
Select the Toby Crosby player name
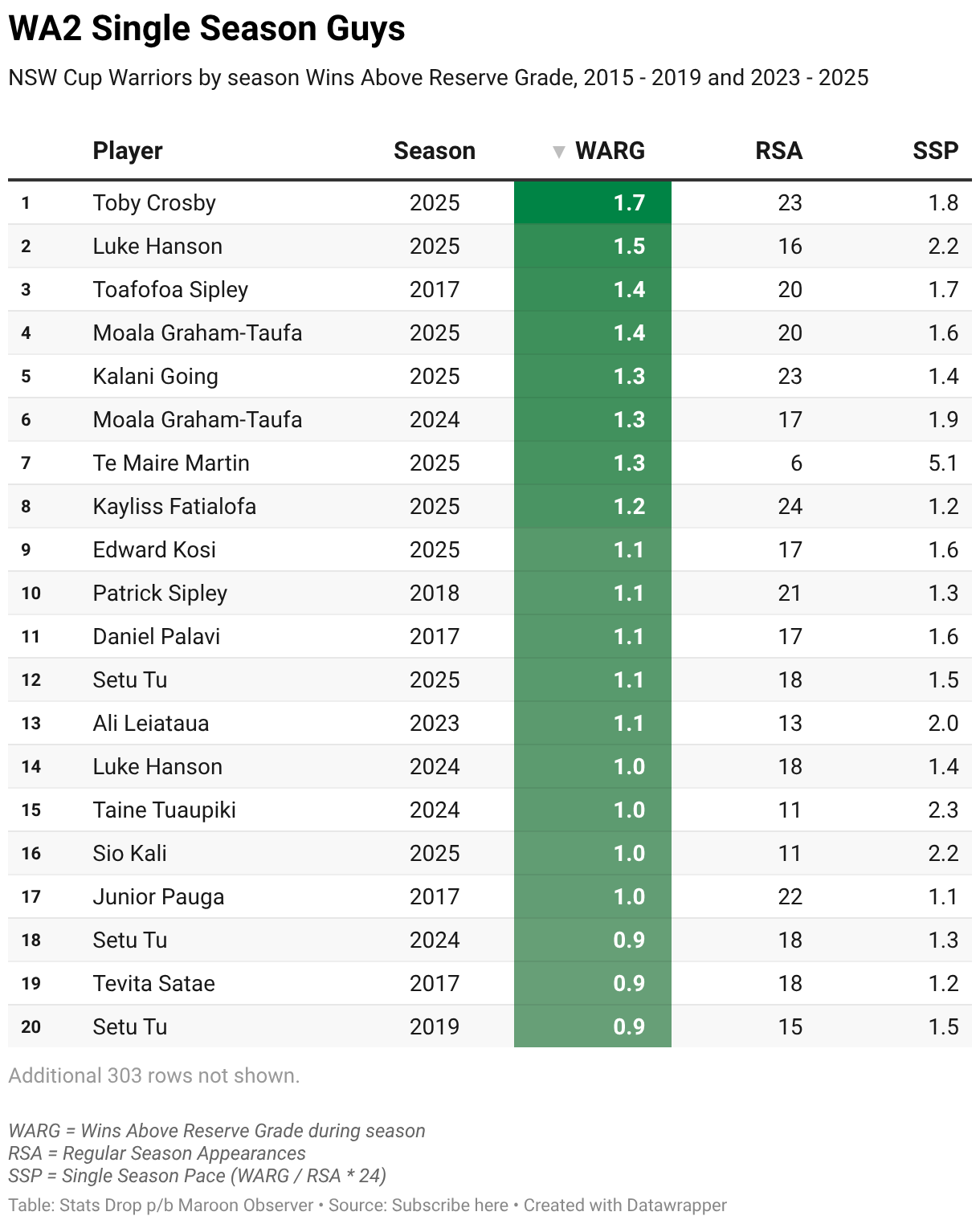point(154,202)
